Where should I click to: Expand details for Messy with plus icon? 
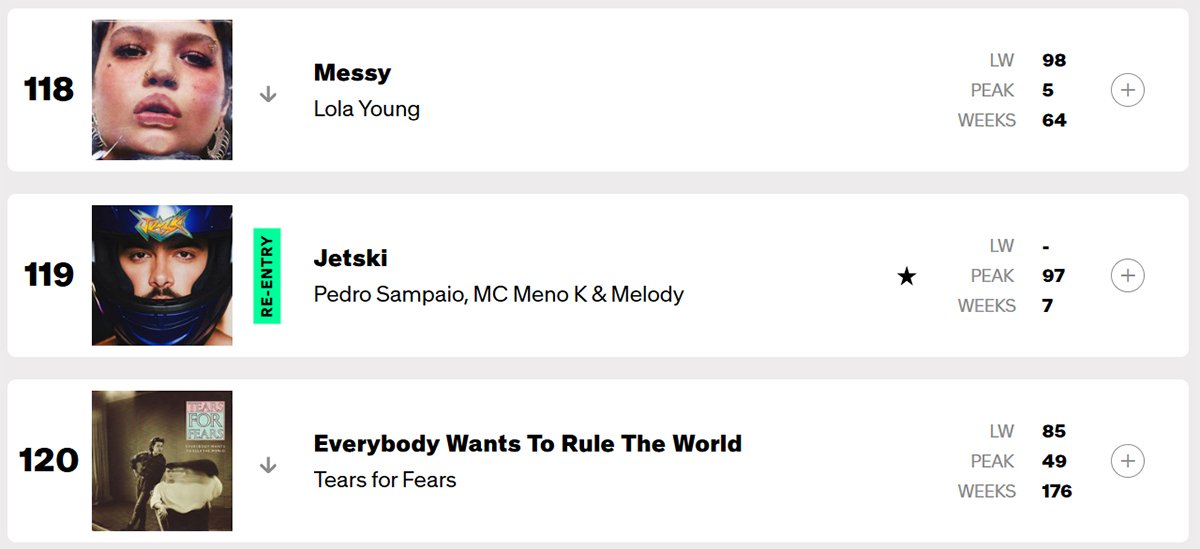(x=1127, y=90)
